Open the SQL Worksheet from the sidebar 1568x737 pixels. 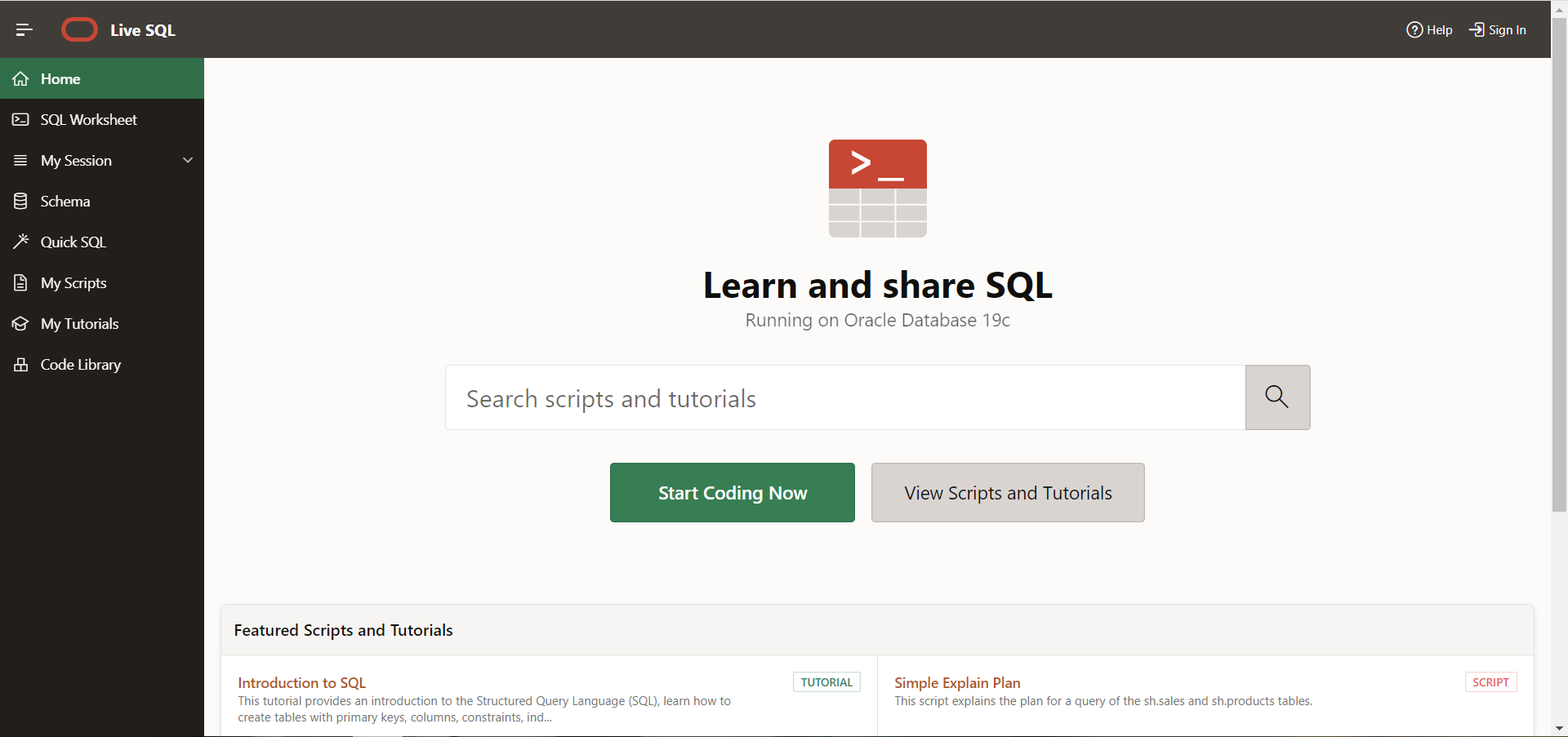tap(88, 119)
